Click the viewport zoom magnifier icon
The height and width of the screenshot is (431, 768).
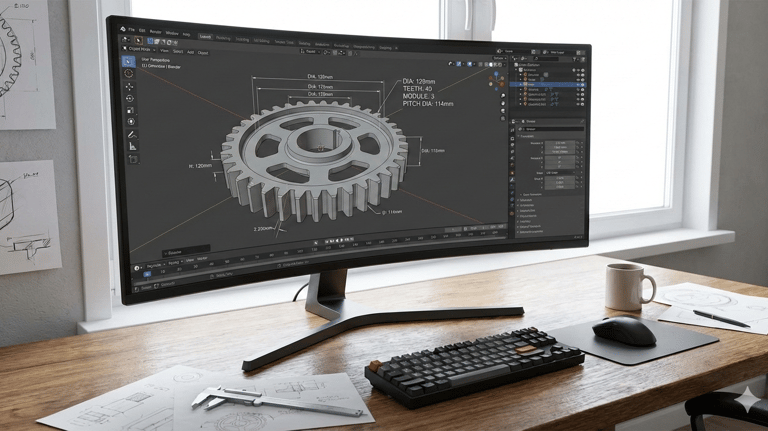pyautogui.click(x=503, y=96)
